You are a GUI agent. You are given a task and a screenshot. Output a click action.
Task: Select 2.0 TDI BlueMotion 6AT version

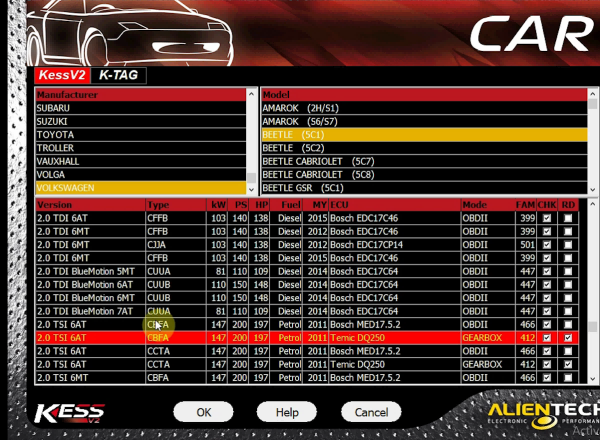pos(307,285)
